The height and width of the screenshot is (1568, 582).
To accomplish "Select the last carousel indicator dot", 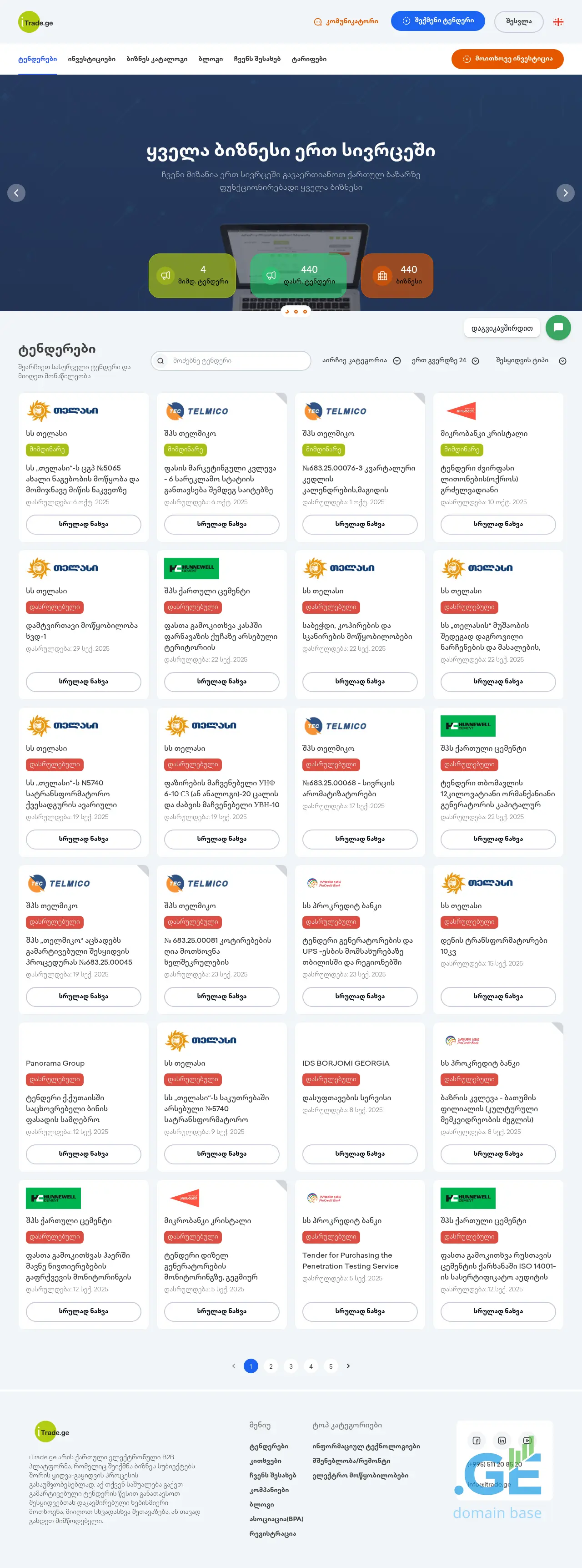I will click(305, 312).
